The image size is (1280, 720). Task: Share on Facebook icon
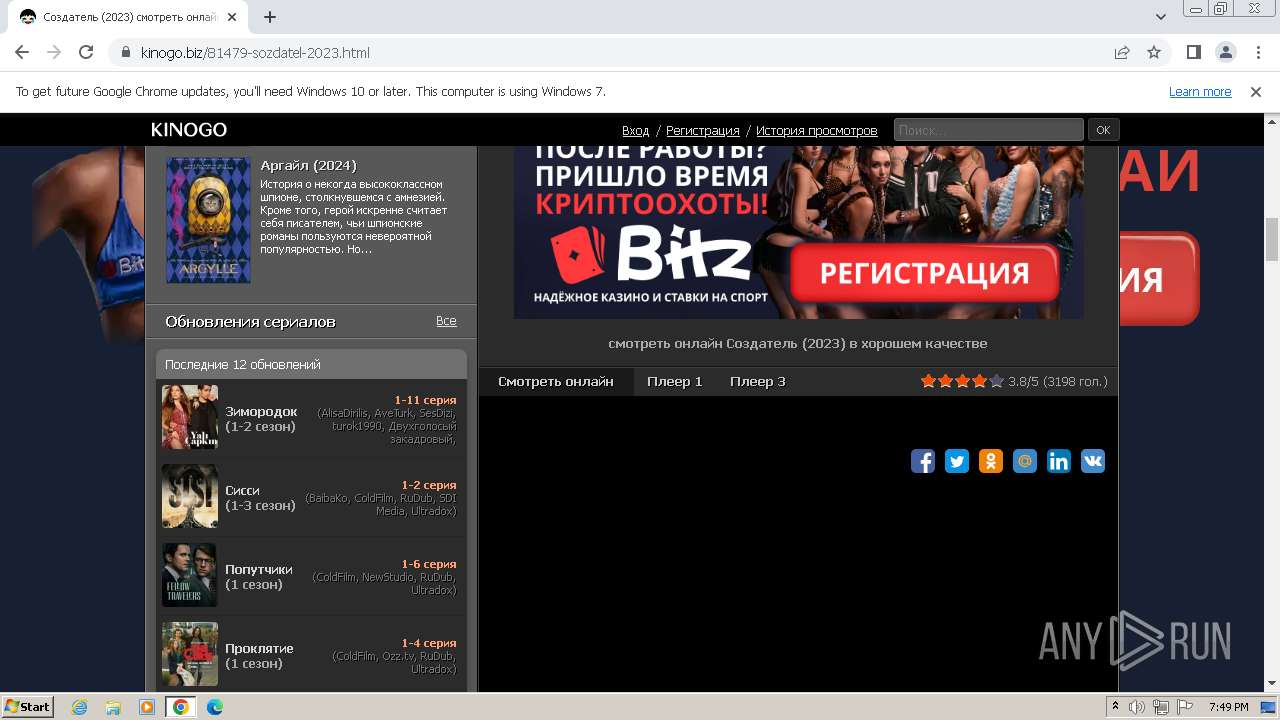(923, 461)
